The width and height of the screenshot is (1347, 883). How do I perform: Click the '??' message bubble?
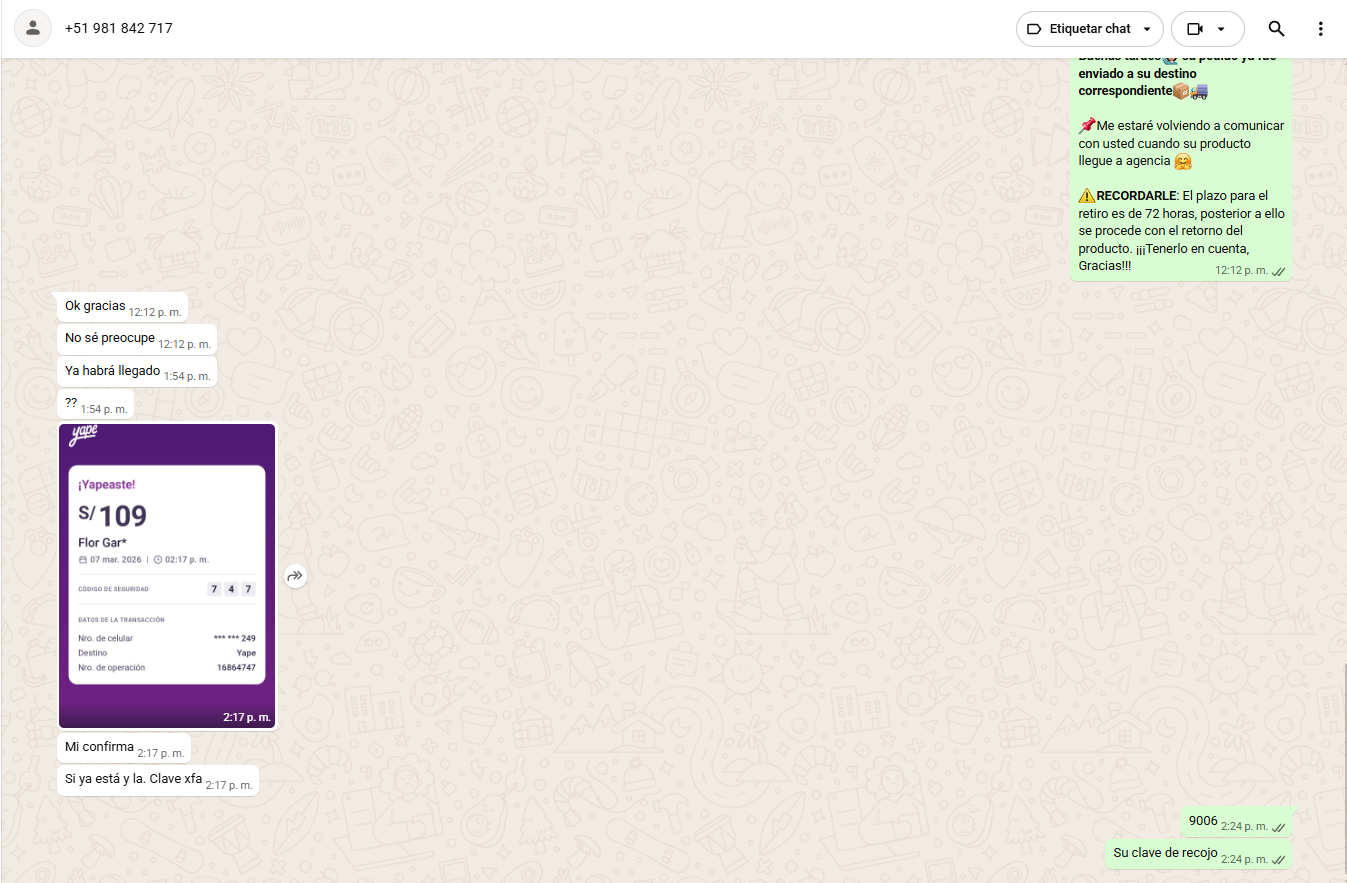[x=72, y=403]
